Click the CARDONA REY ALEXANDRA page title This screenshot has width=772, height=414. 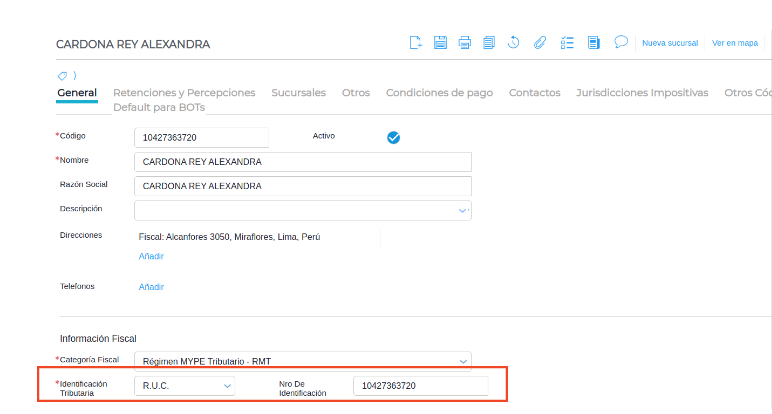[x=133, y=44]
